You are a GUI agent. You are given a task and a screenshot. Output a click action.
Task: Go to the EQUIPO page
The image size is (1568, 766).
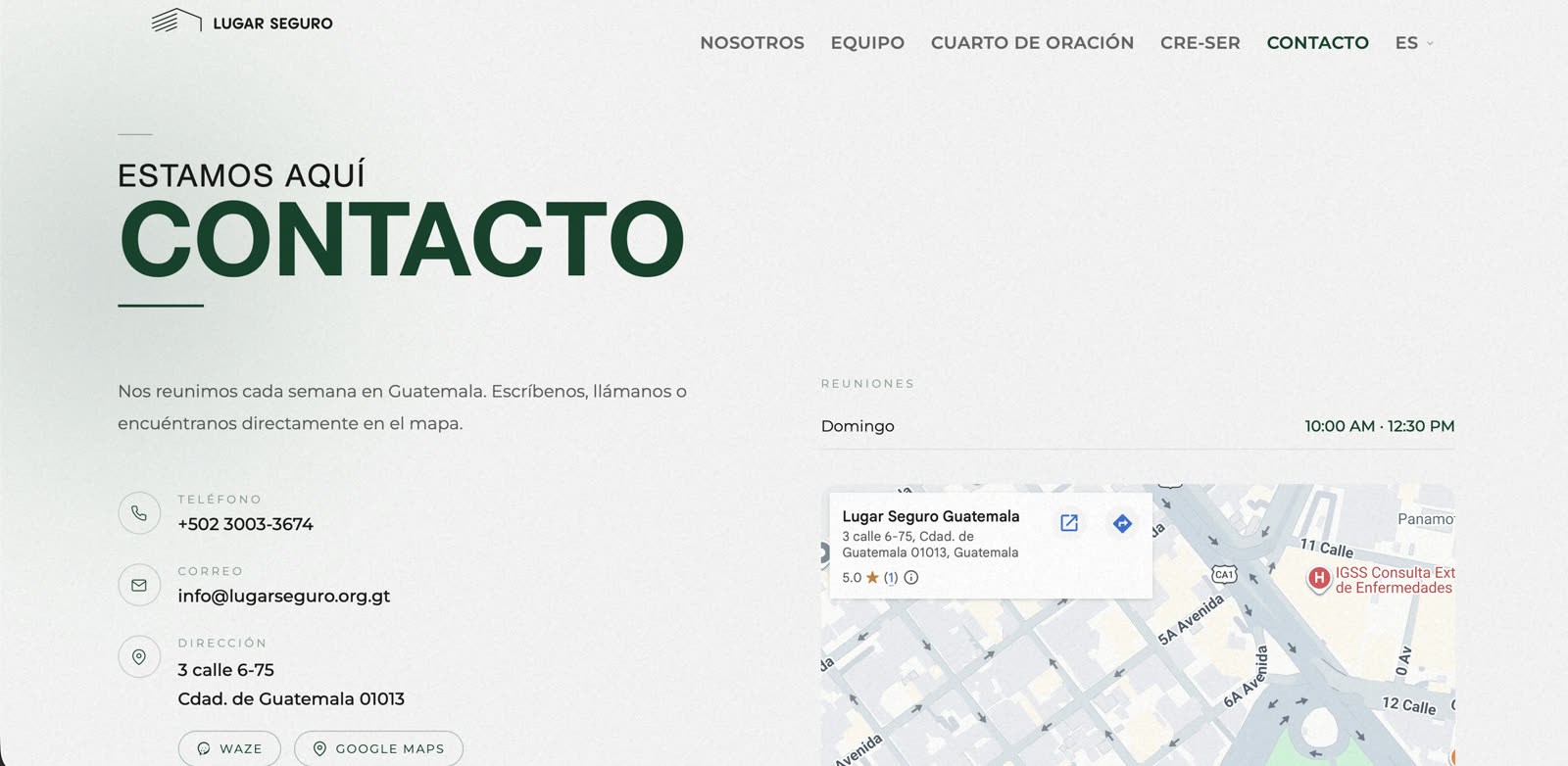pyautogui.click(x=867, y=43)
